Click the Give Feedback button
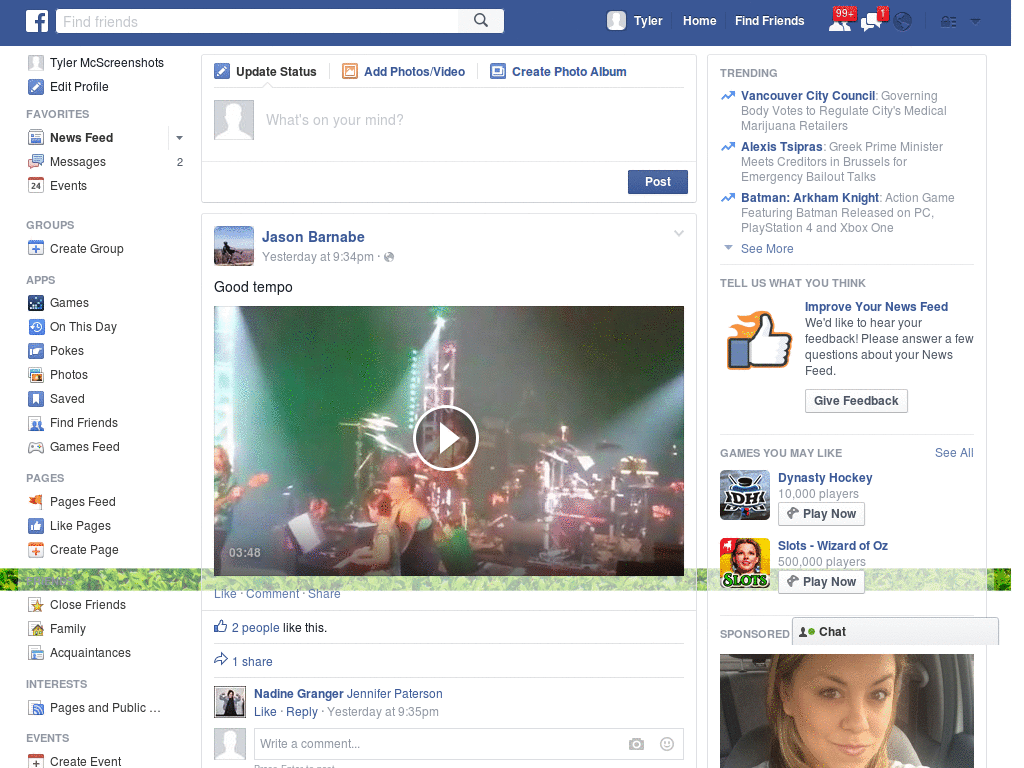This screenshot has width=1024, height=768. tap(856, 401)
